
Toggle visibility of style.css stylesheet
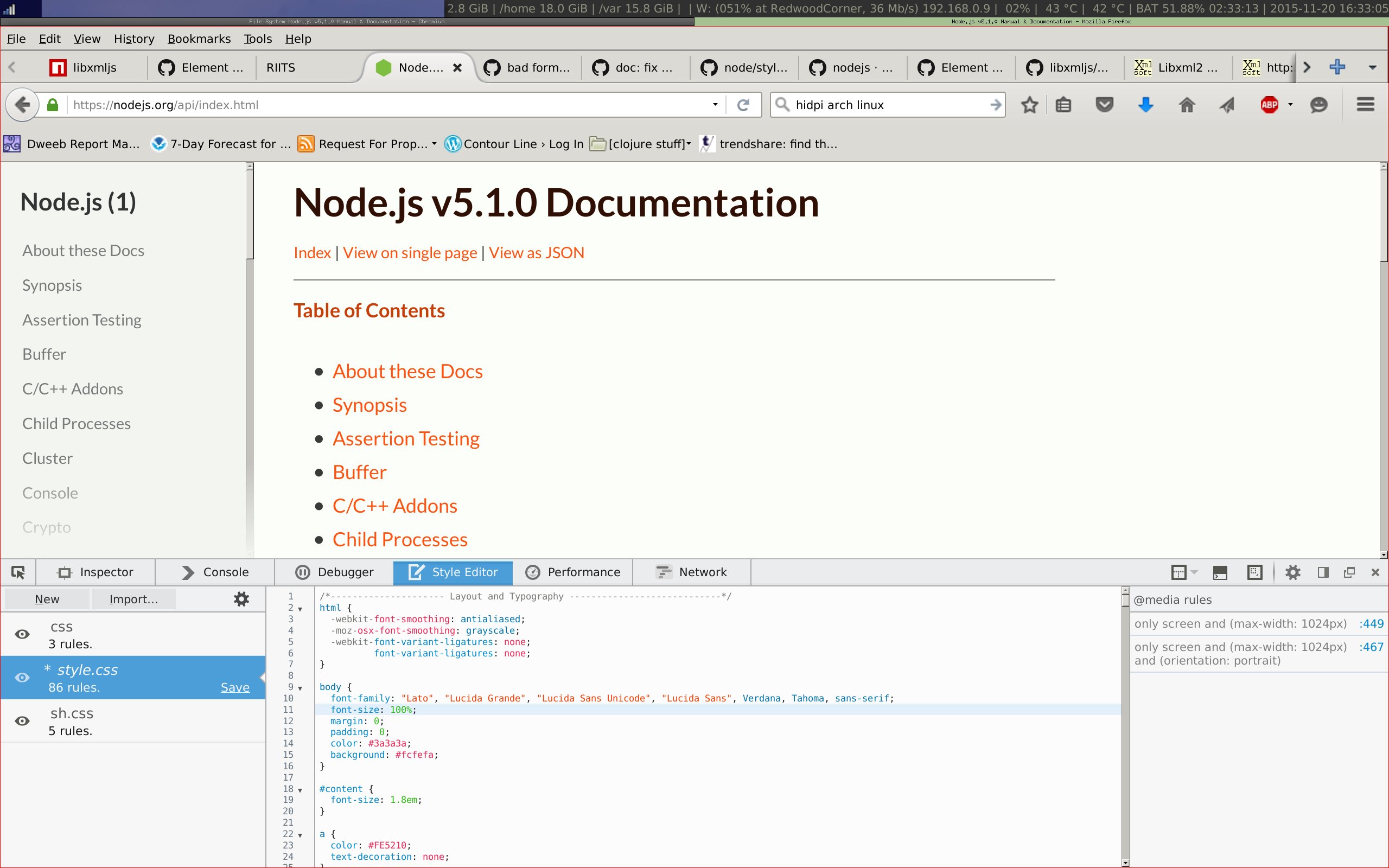tap(22, 678)
